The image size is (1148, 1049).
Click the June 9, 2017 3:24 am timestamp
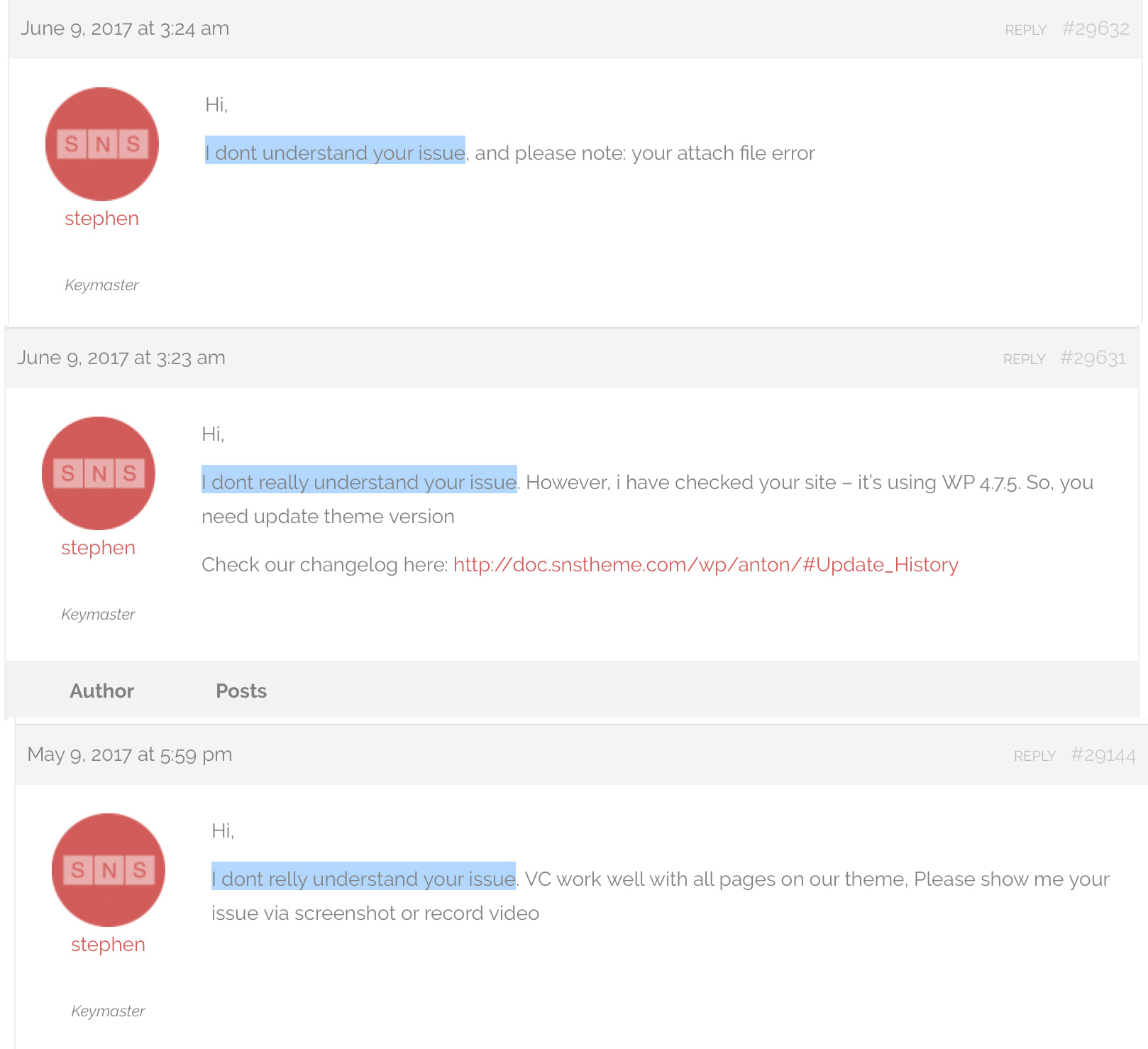pyautogui.click(x=125, y=28)
